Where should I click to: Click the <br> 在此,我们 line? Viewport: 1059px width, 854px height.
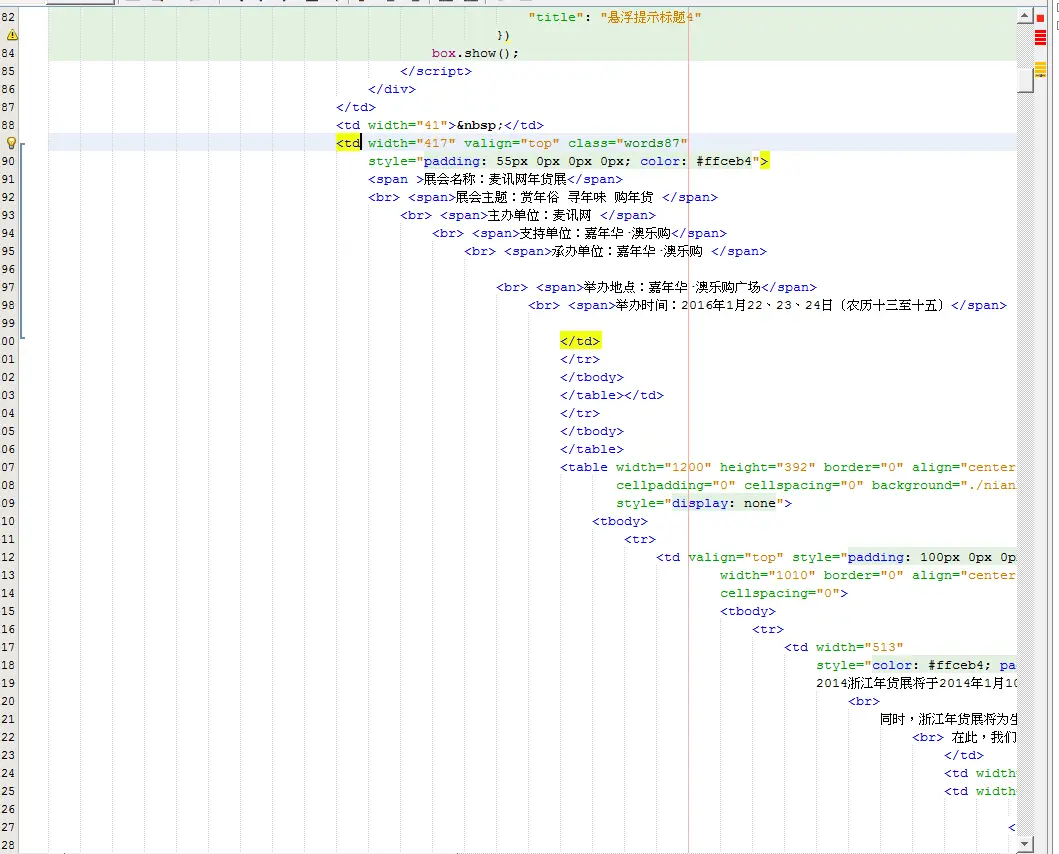[964, 737]
